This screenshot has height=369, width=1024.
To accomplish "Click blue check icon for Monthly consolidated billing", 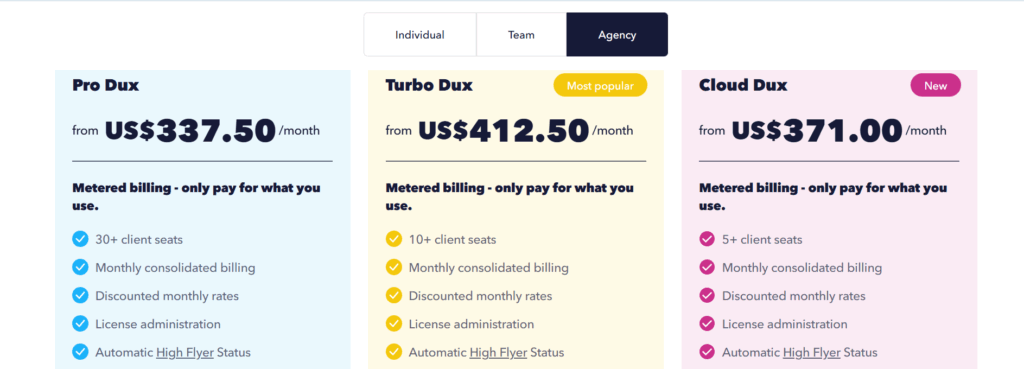I will coord(80,268).
